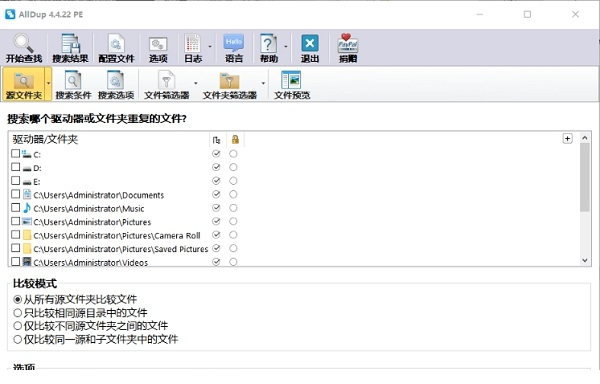This screenshot has height=384, width=600.
Task: Toggle protection lock for Camera Roll folder
Action: point(233,234)
